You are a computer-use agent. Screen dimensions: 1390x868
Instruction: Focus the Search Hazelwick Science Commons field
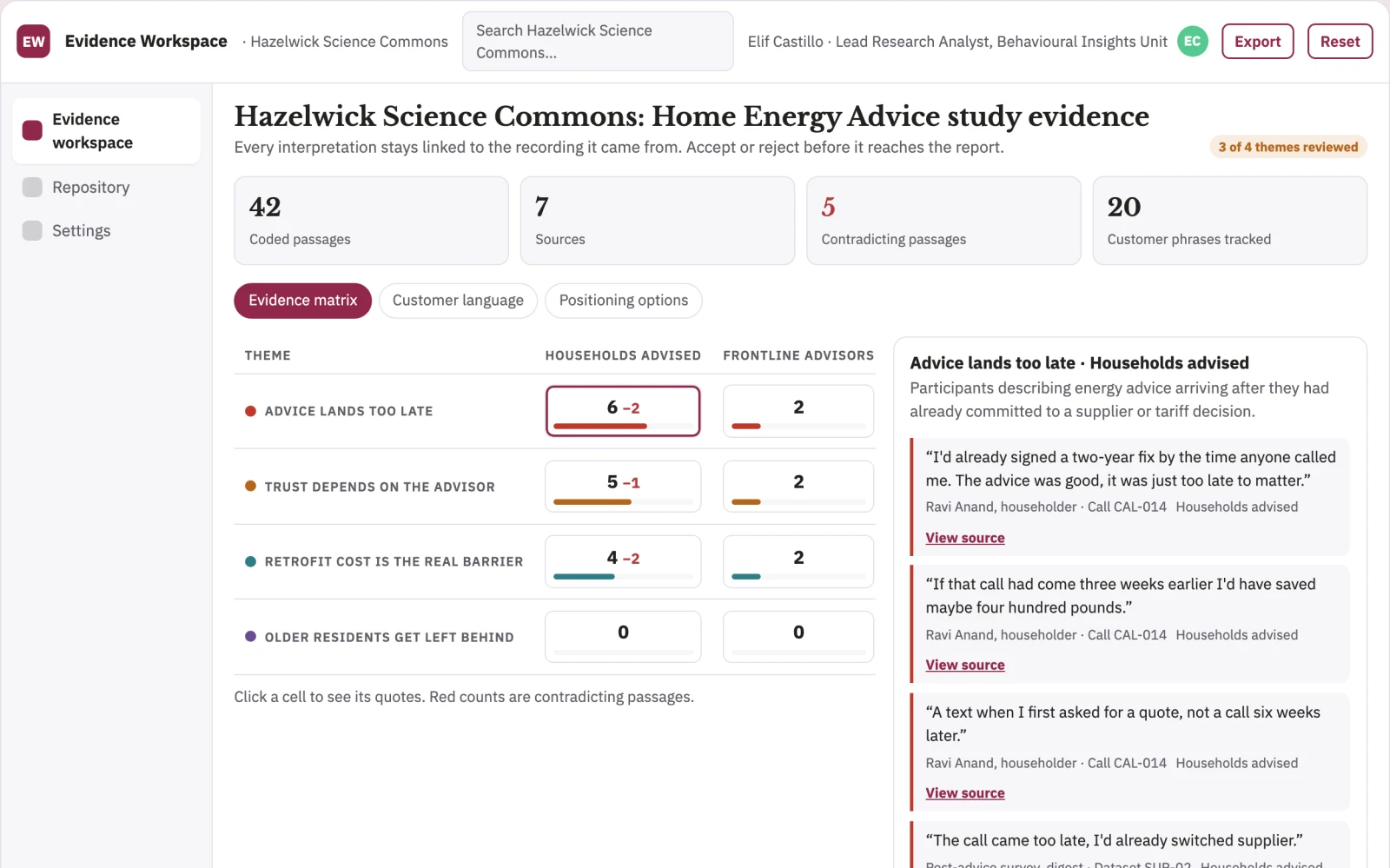coord(598,42)
